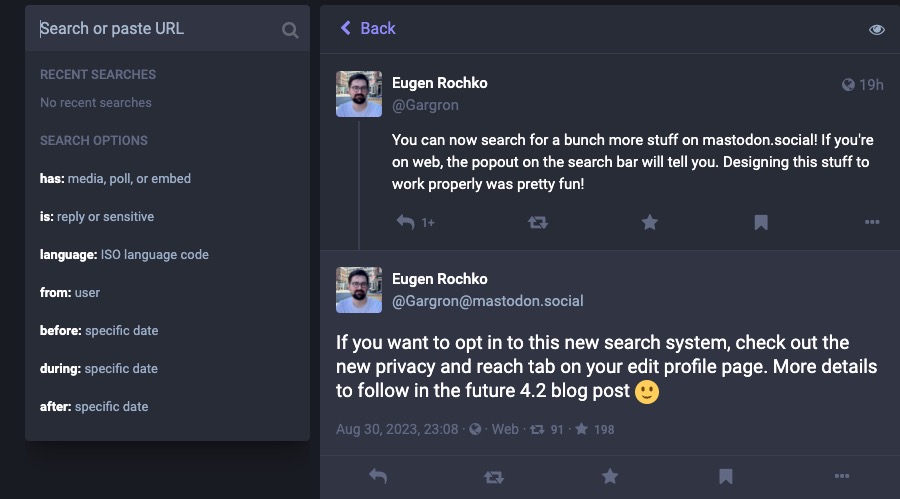900x499 pixels.
Task: Choose the "from: user" search option
Action: tap(70, 293)
